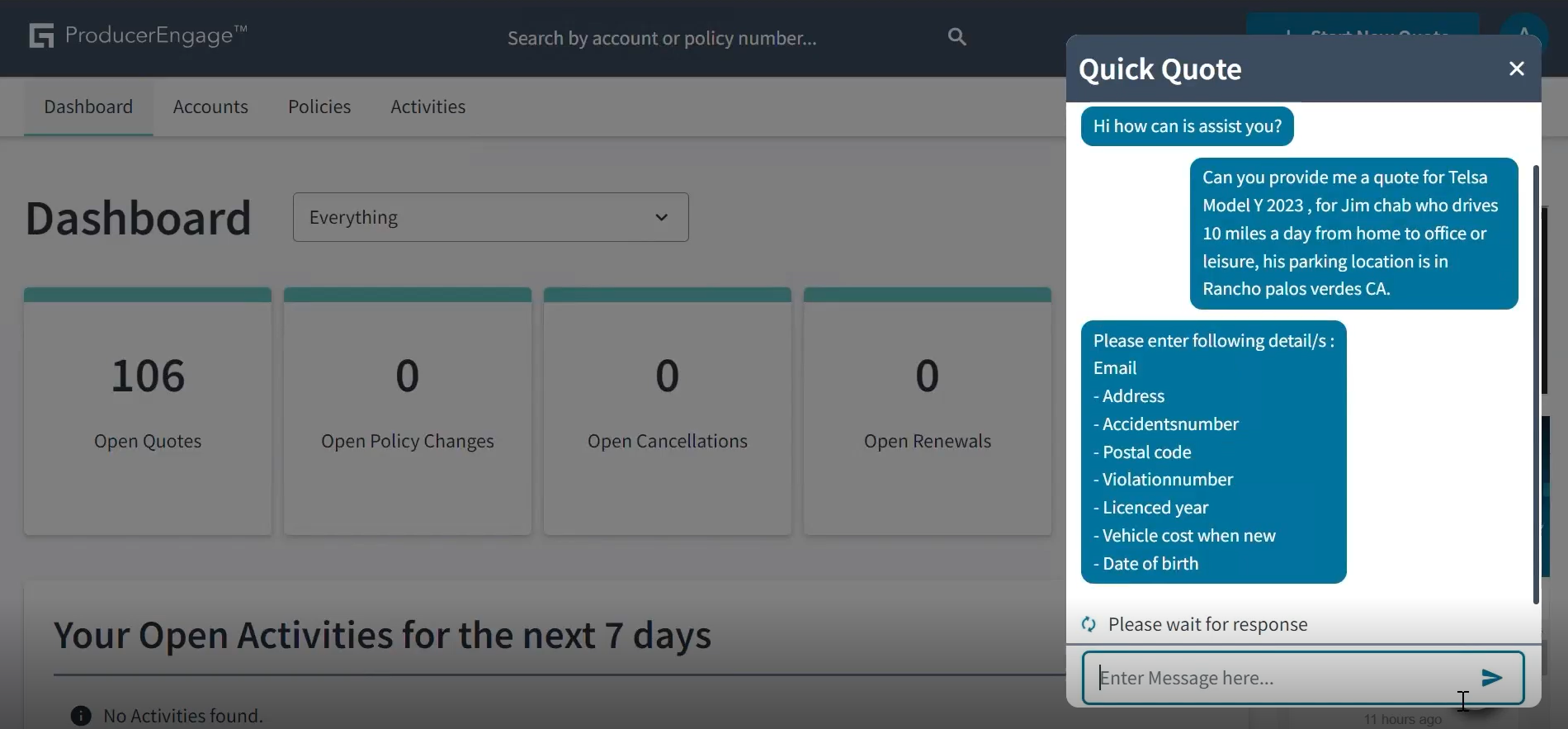This screenshot has height=729, width=1568.
Task: Expand the Everything filter dropdown
Action: click(x=490, y=218)
